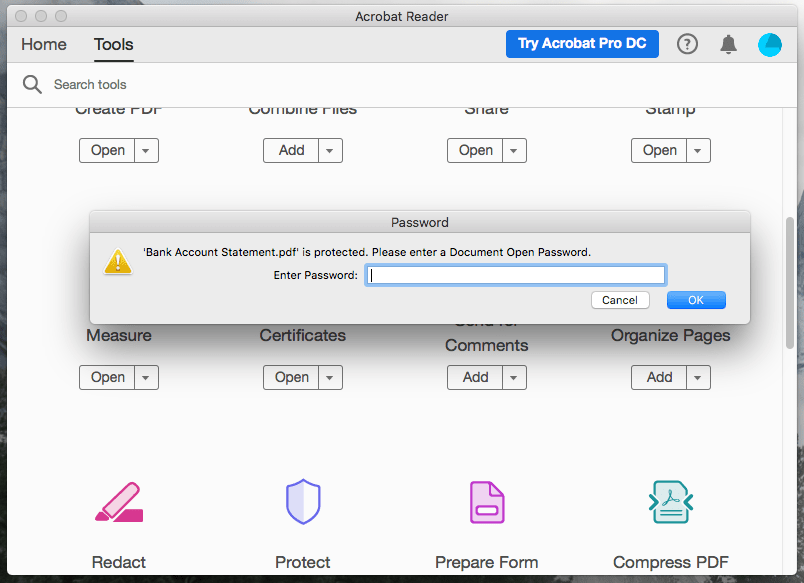Cancel the Password dialog

(x=620, y=300)
